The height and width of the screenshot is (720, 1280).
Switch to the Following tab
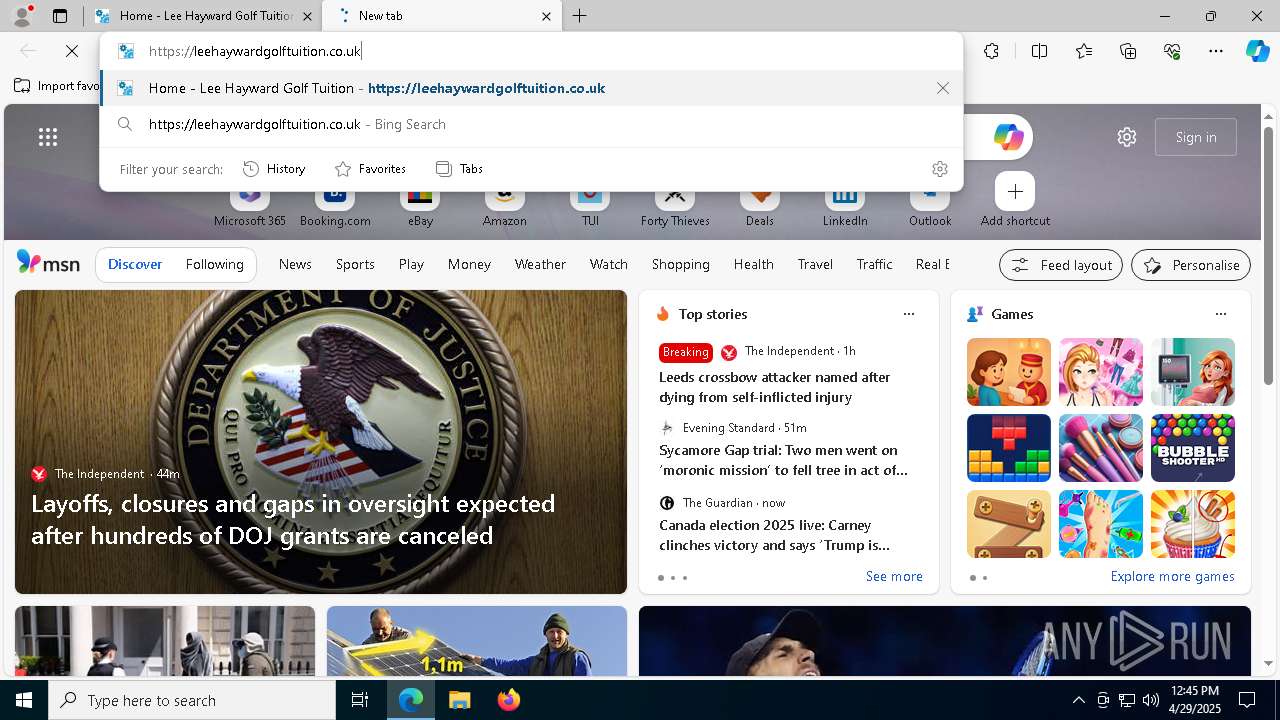click(214, 264)
